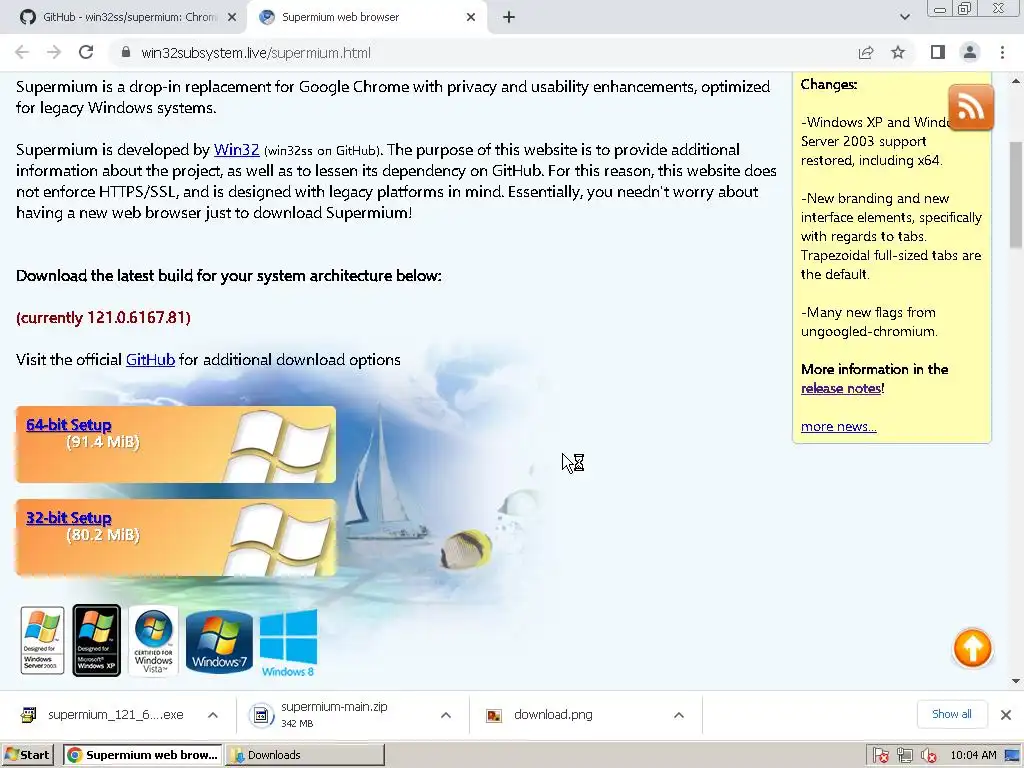Open the profile avatar menu
This screenshot has width=1024, height=768.
point(970,52)
